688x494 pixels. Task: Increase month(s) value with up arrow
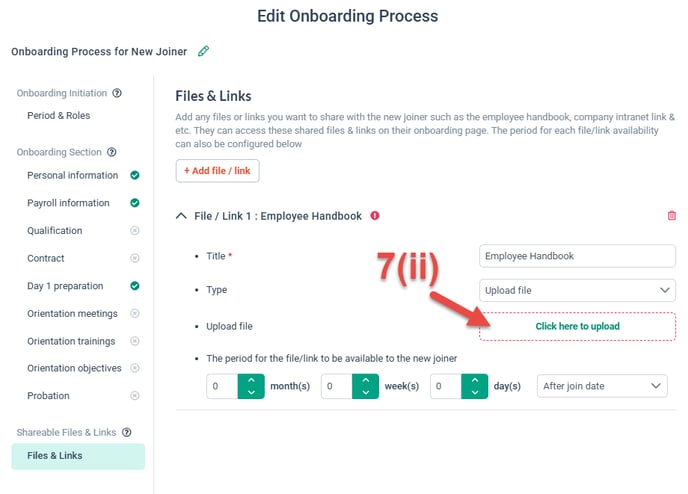click(251, 380)
